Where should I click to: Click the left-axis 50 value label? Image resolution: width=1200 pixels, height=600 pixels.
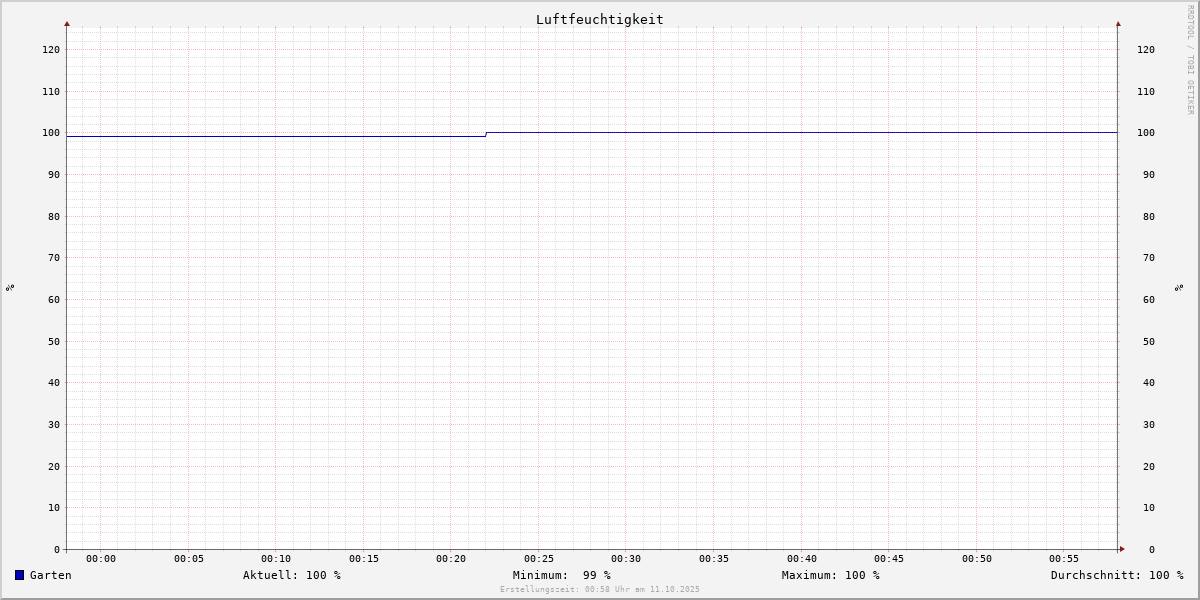[54, 341]
